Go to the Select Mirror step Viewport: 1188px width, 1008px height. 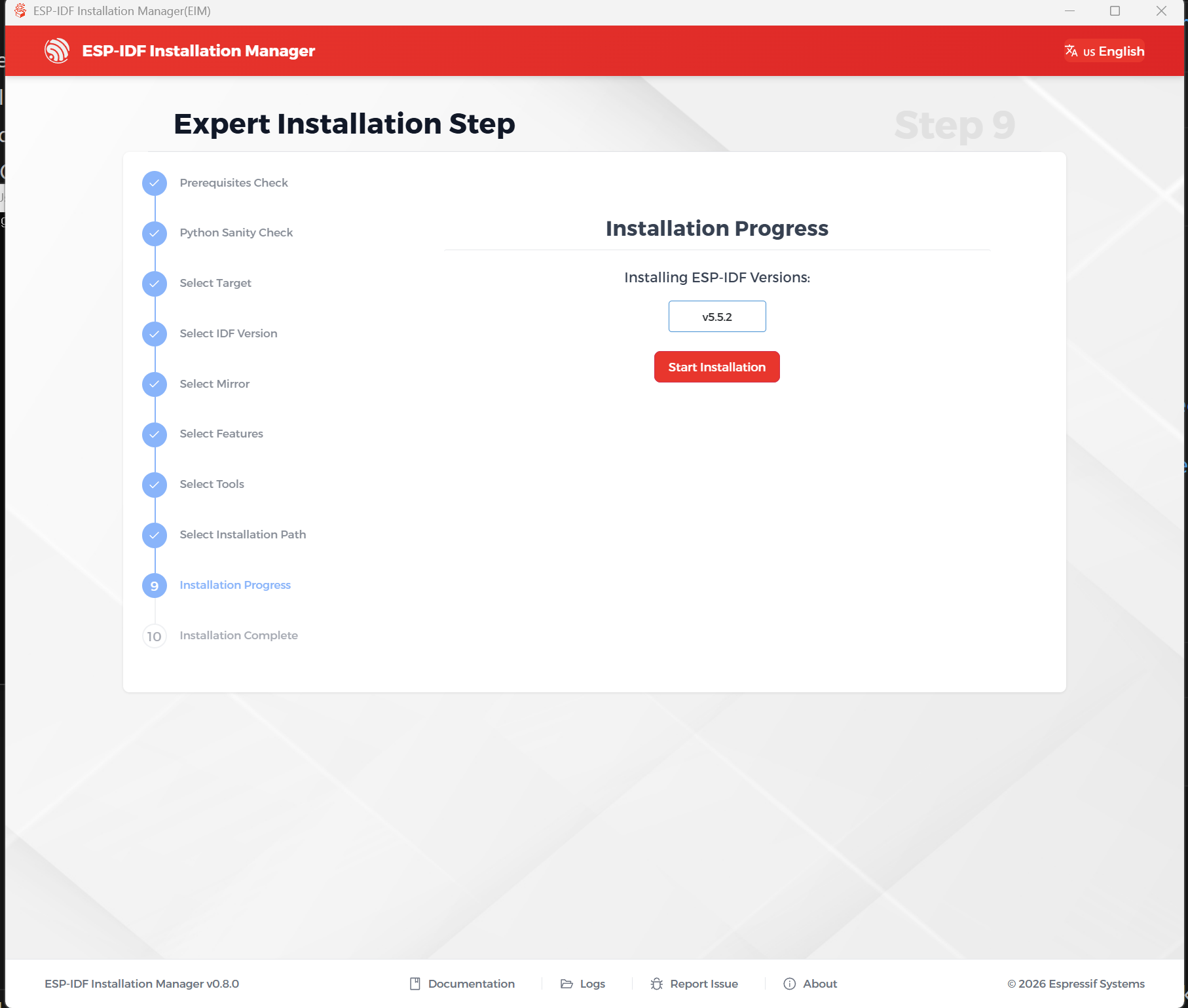click(215, 384)
